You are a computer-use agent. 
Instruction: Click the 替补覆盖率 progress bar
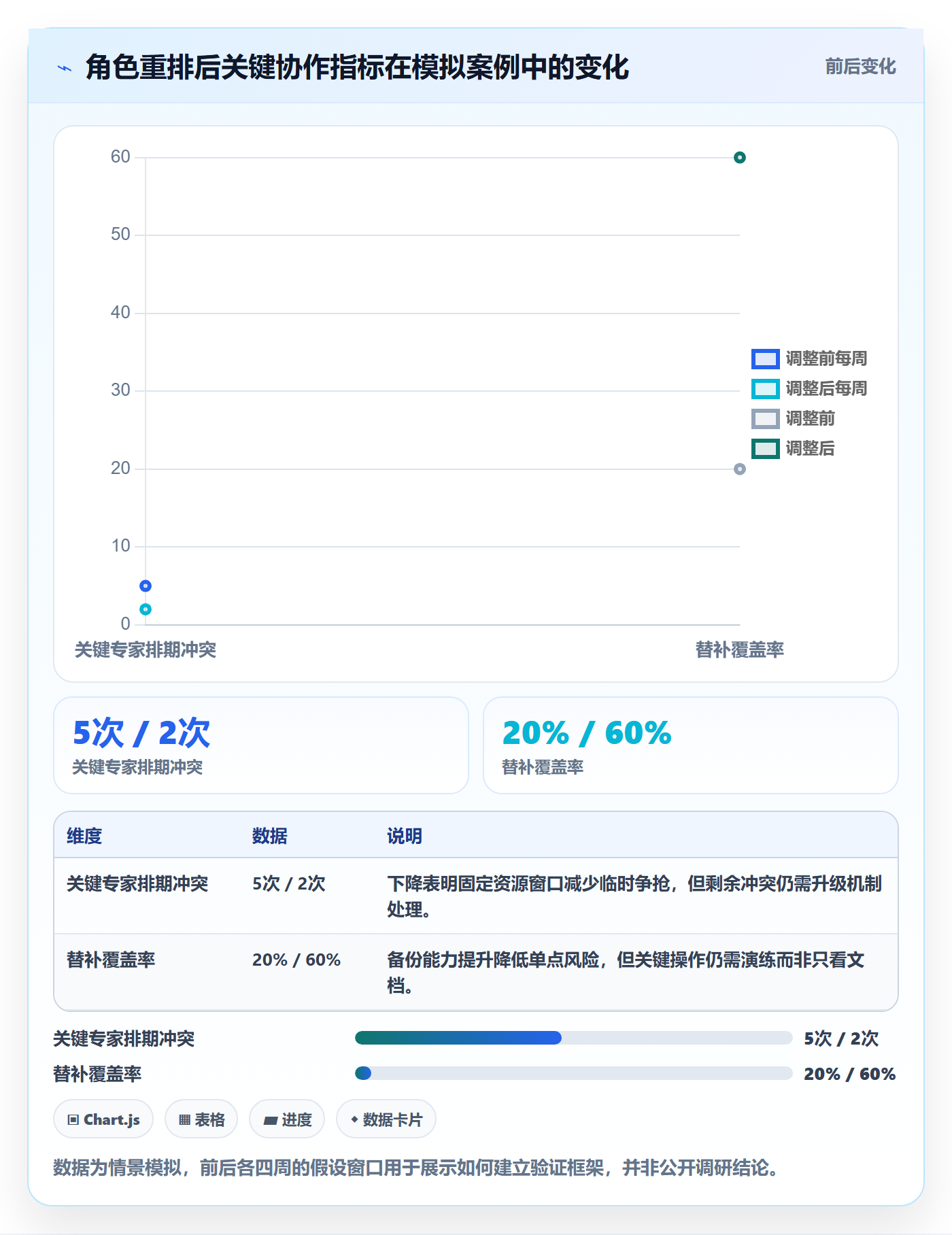click(573, 1073)
